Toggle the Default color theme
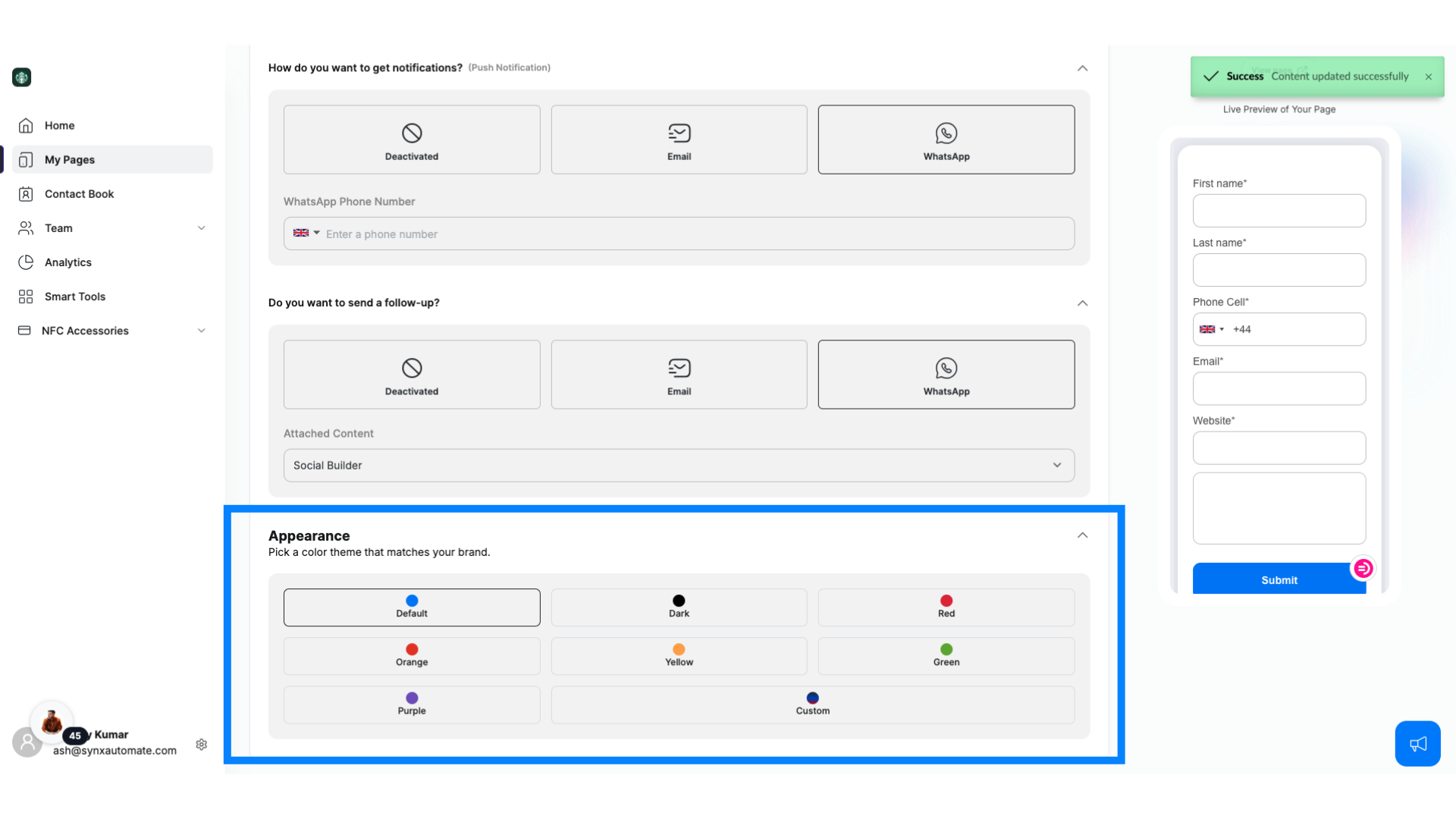This screenshot has height=819, width=1456. point(411,606)
